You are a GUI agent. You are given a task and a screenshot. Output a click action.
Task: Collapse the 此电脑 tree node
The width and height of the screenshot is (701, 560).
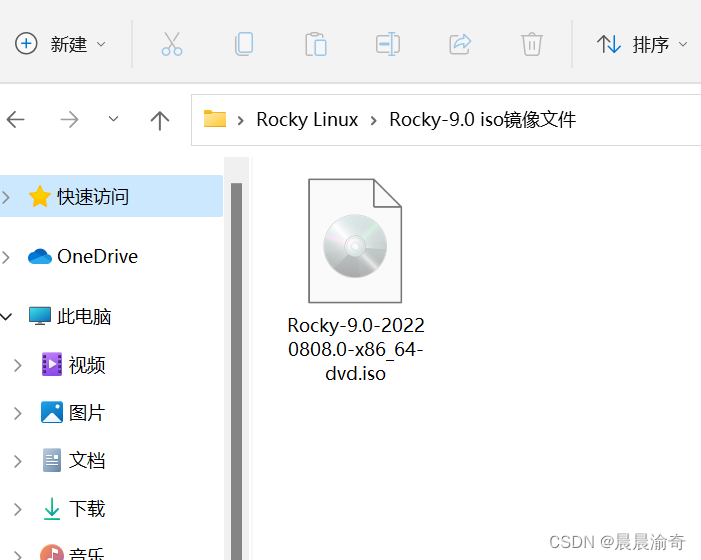pos(6,317)
